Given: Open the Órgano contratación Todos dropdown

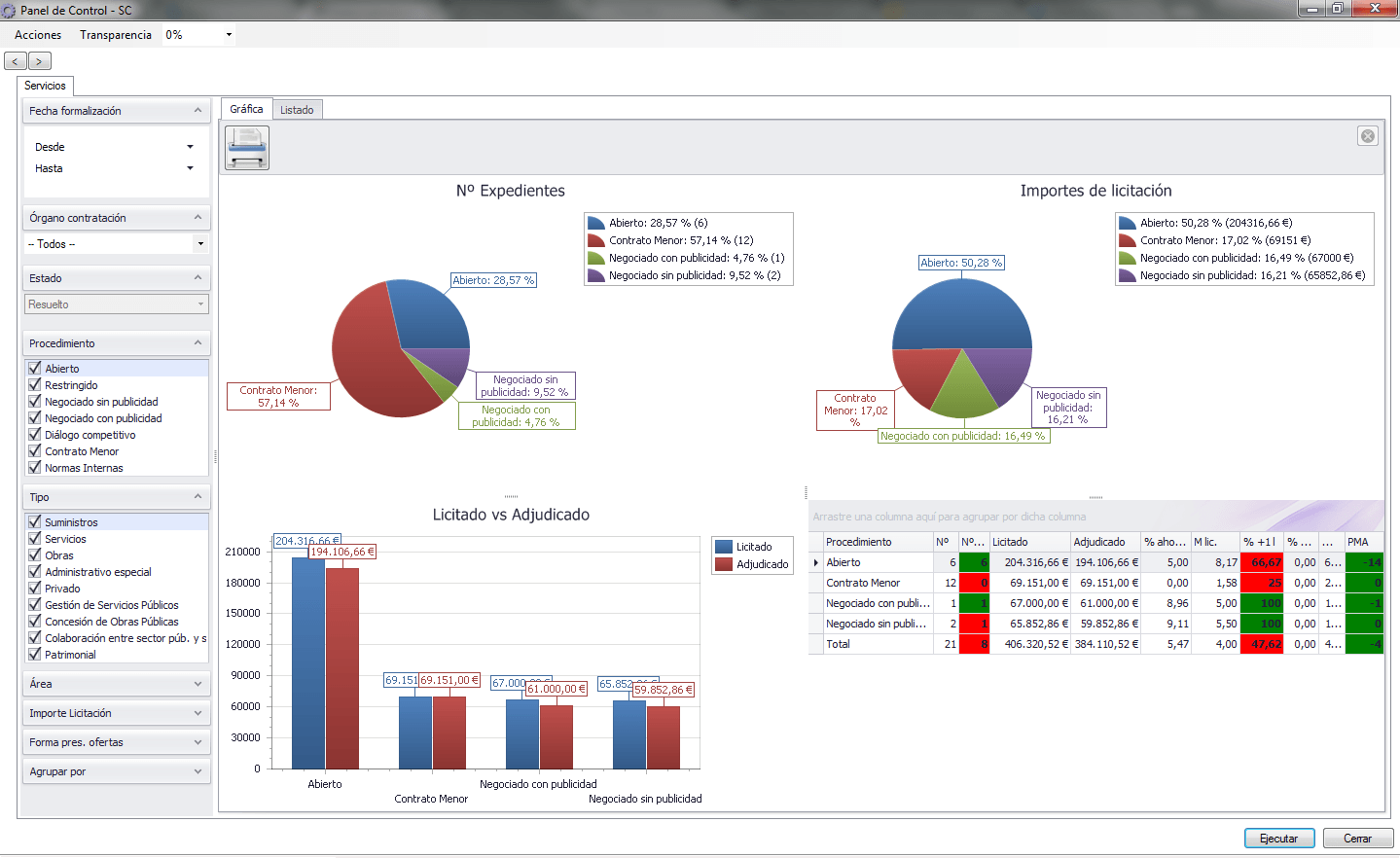Looking at the screenshot, I should (200, 243).
